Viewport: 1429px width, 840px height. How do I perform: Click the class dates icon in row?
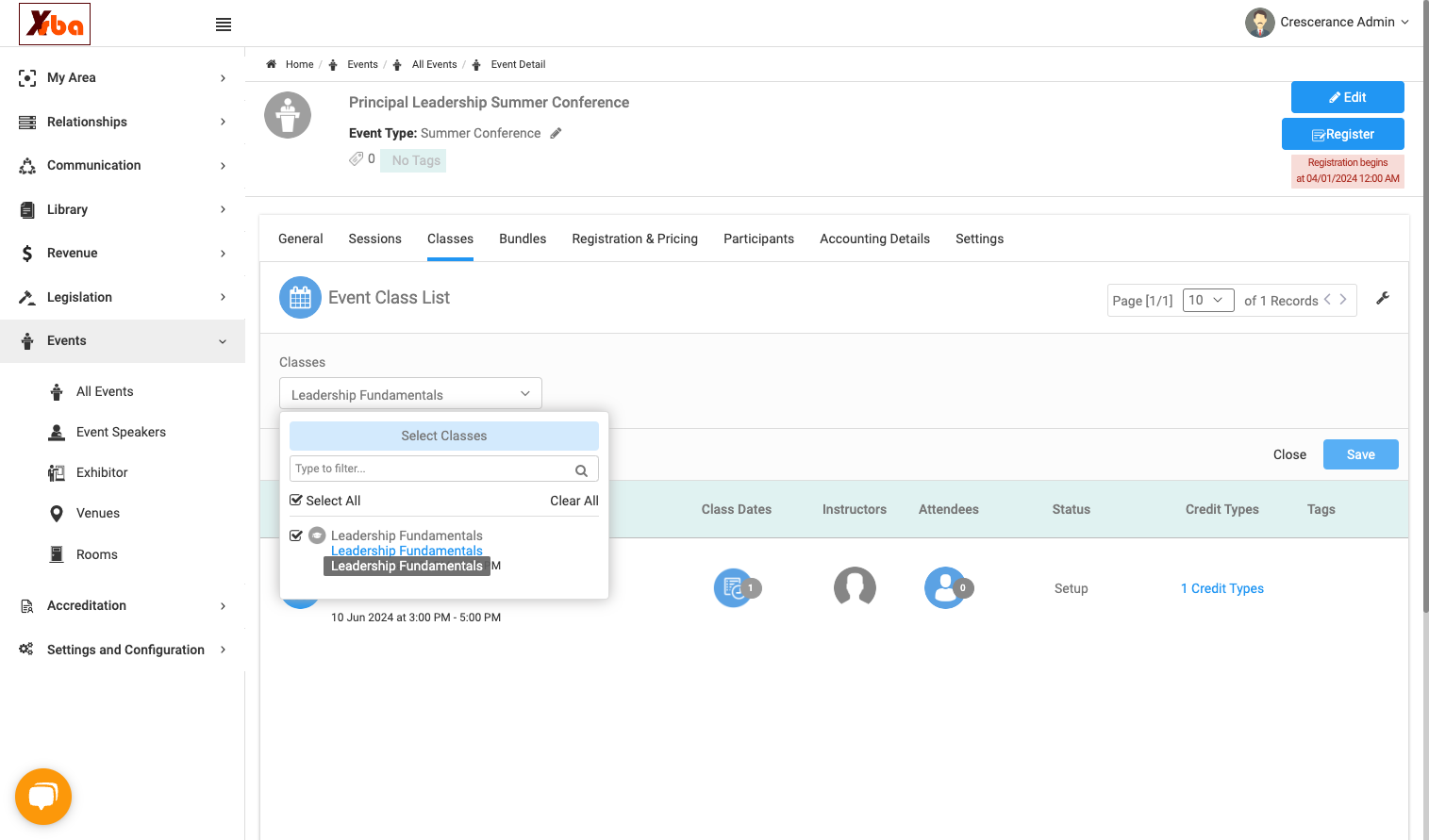[736, 588]
